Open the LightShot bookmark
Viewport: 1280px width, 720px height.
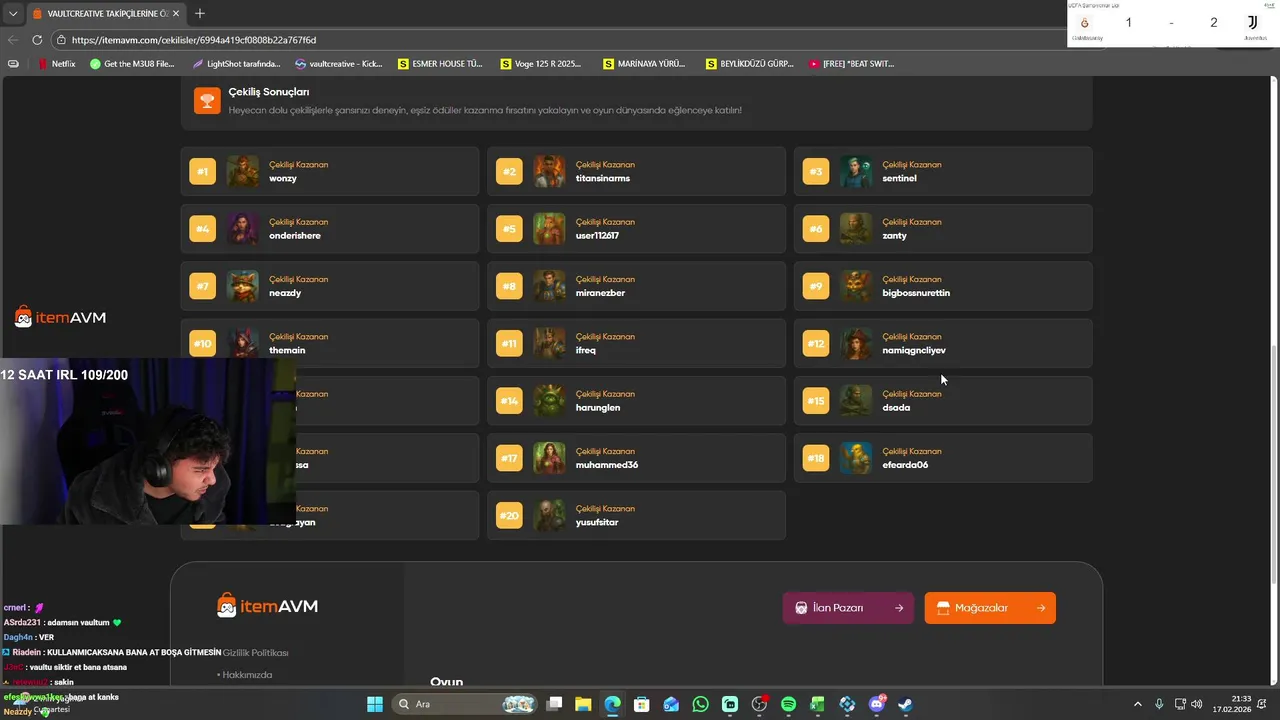point(237,63)
